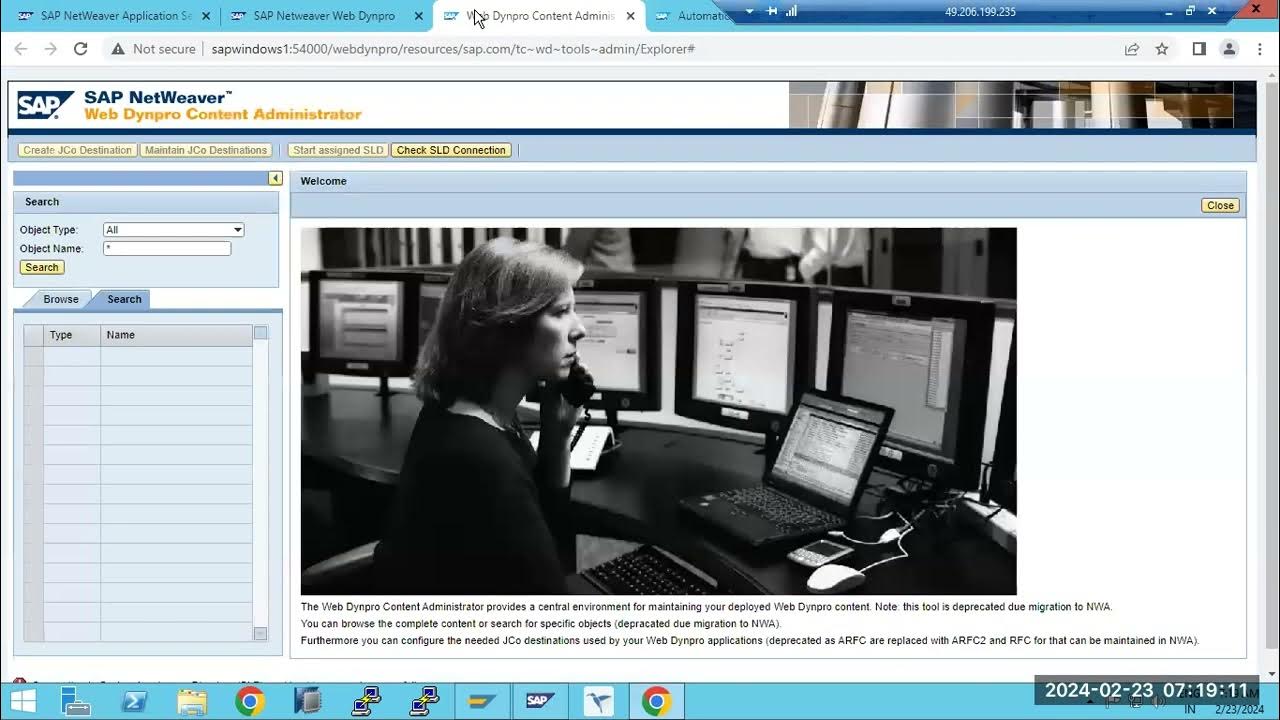The height and width of the screenshot is (720, 1280).
Task: Close the Welcome panel with Close button
Action: click(1220, 205)
